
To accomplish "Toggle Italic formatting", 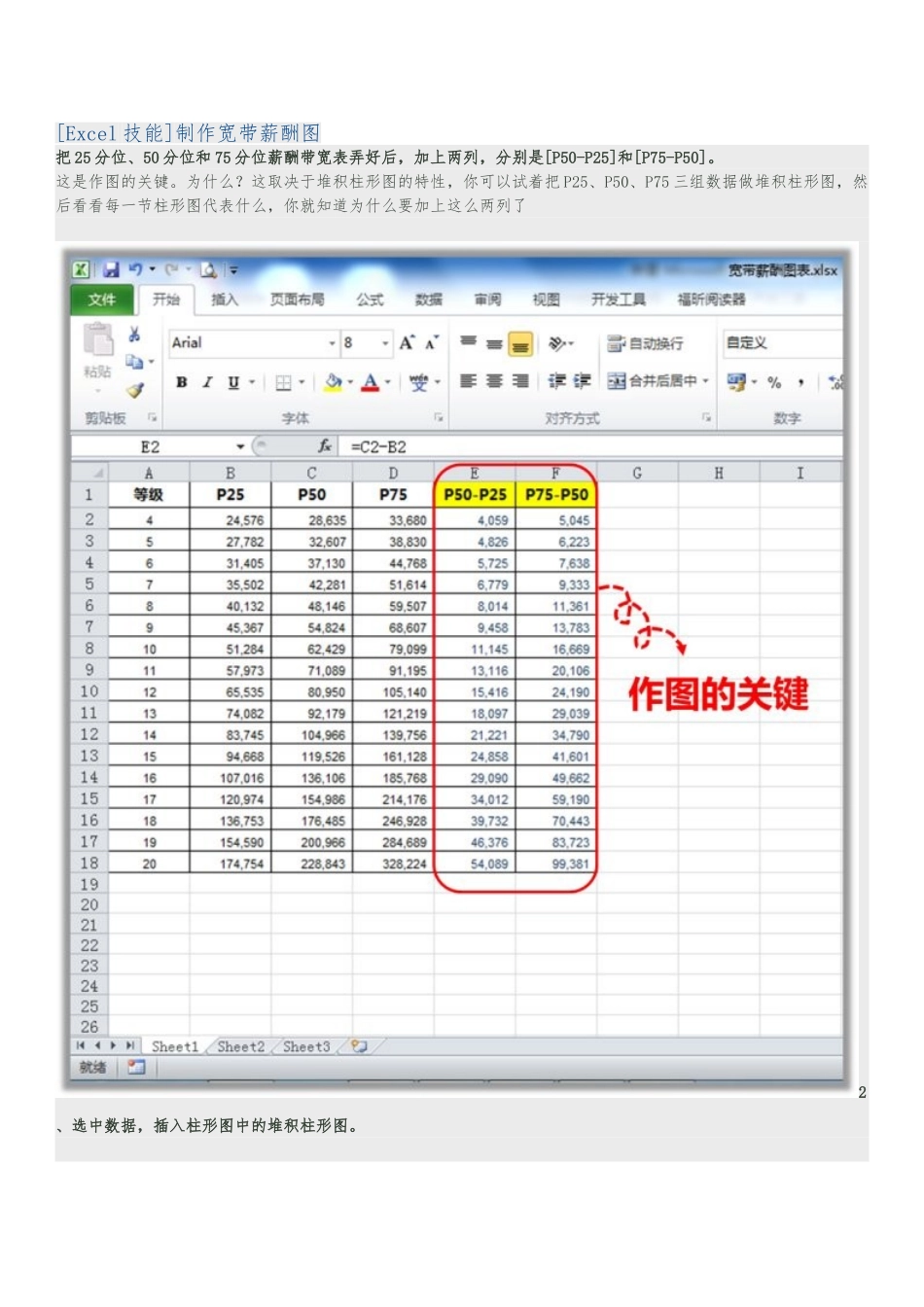I will coord(207,382).
